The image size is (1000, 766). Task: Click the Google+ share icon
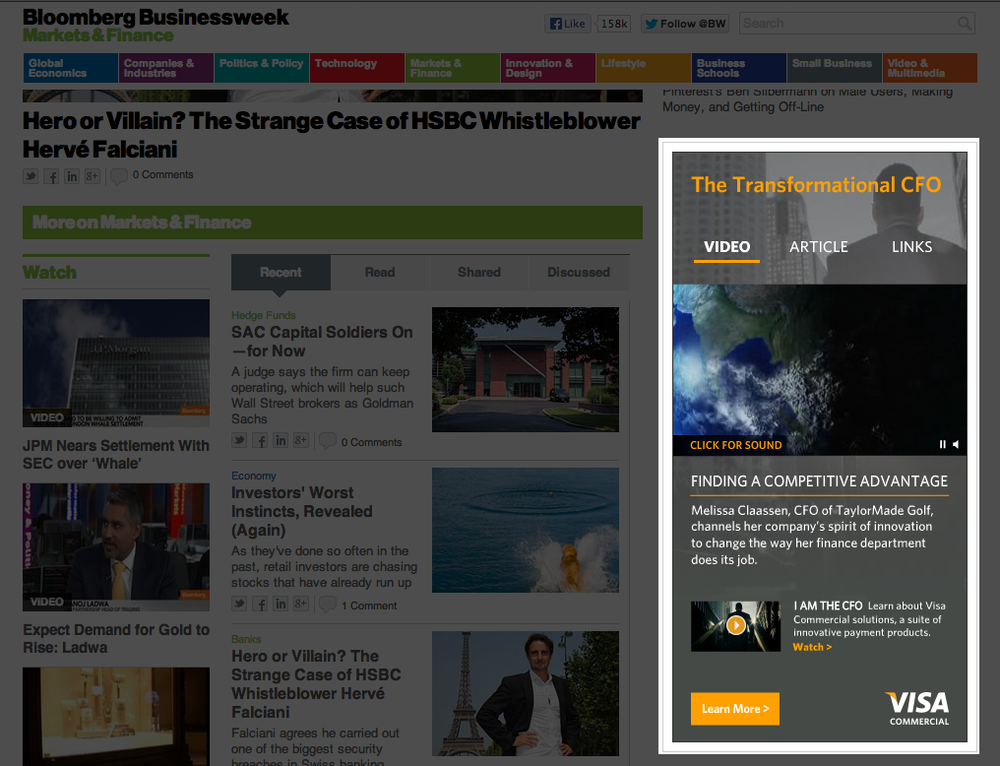coord(92,175)
